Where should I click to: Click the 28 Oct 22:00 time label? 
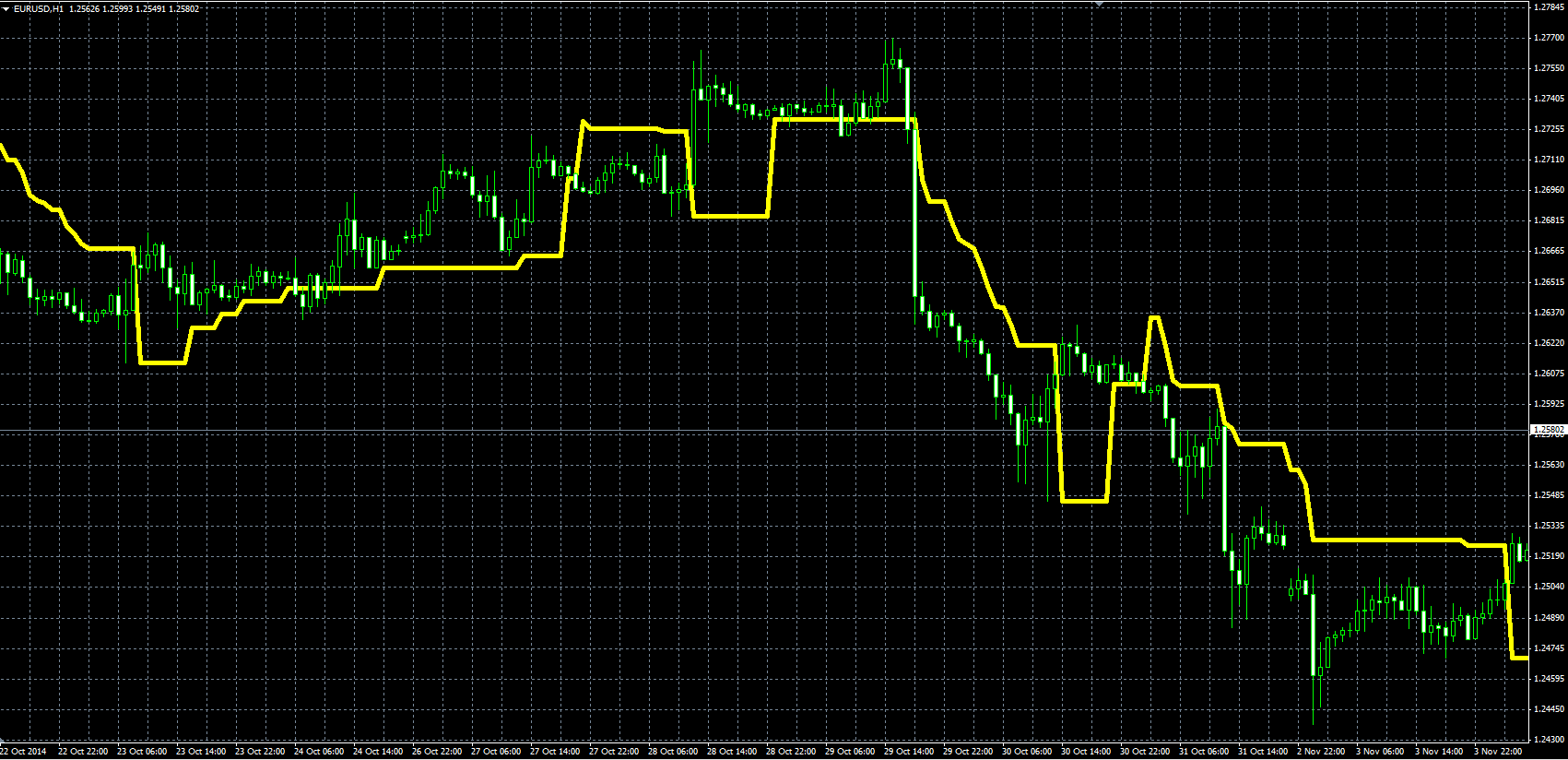pyautogui.click(x=791, y=752)
